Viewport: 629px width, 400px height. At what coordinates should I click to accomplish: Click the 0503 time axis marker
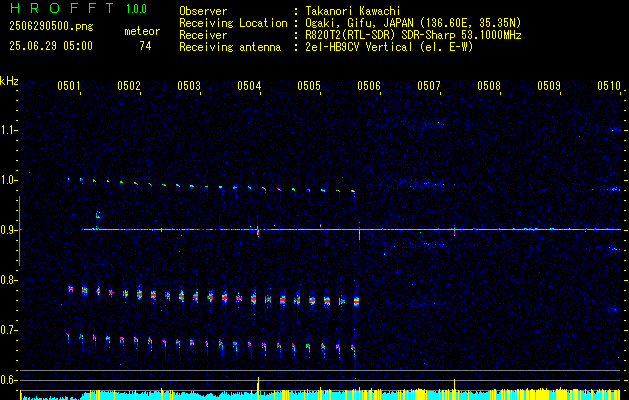189,85
